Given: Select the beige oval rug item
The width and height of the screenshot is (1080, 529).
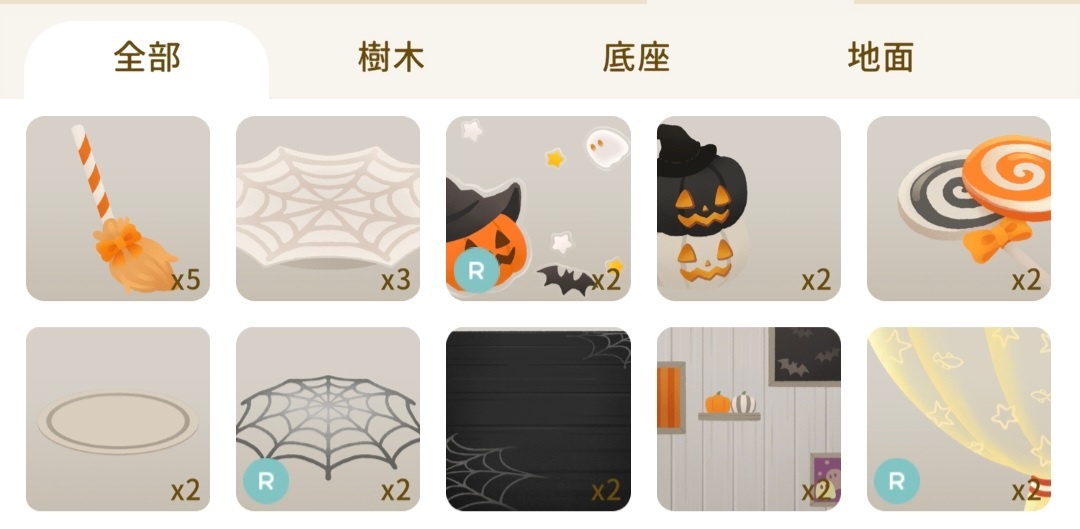Looking at the screenshot, I should (118, 419).
